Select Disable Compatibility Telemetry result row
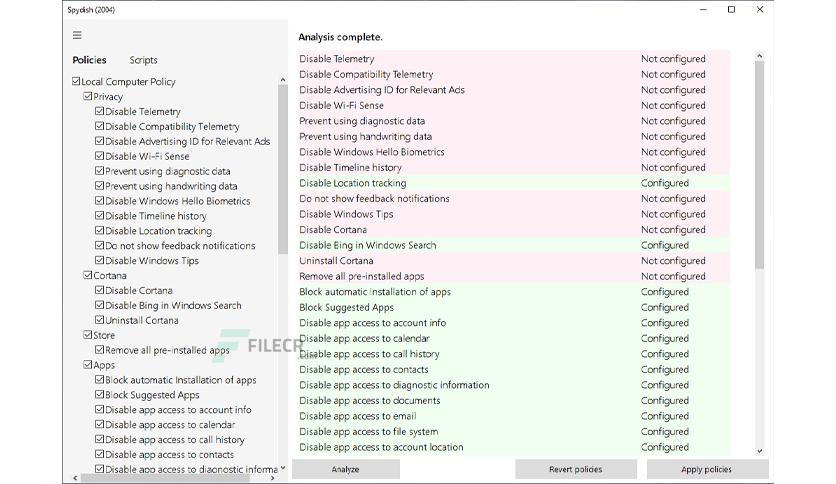 point(513,74)
